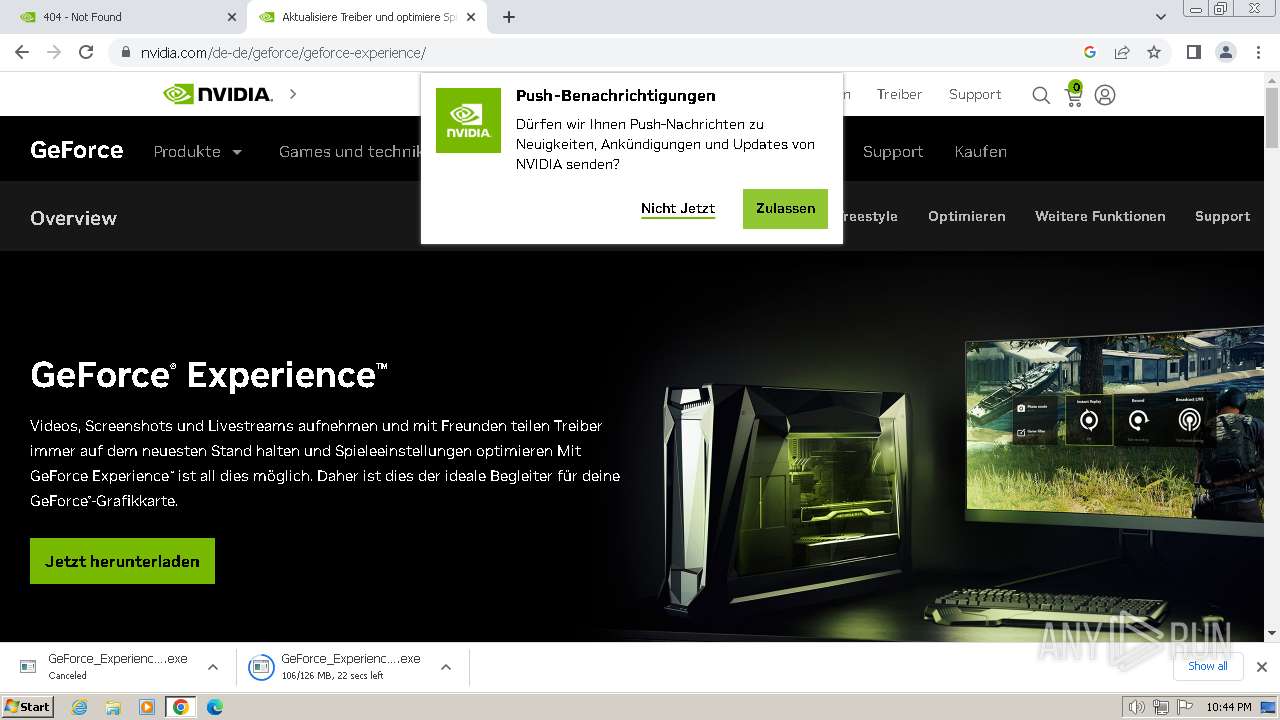The image size is (1280, 720).
Task: Close the downloads bar
Action: 1262,666
